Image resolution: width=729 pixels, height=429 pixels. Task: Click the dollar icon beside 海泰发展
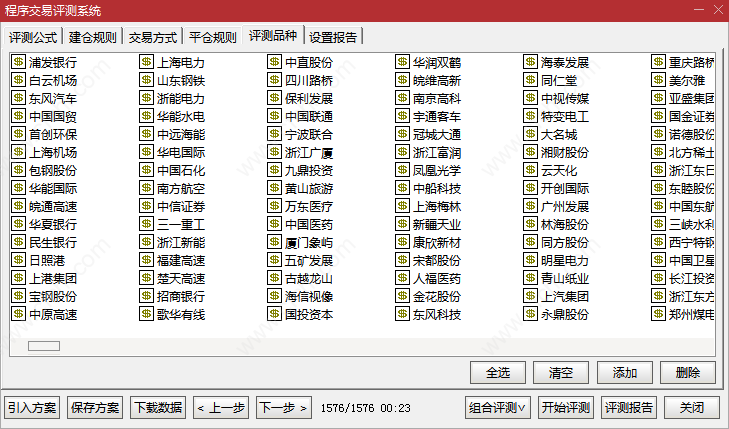pyautogui.click(x=530, y=62)
